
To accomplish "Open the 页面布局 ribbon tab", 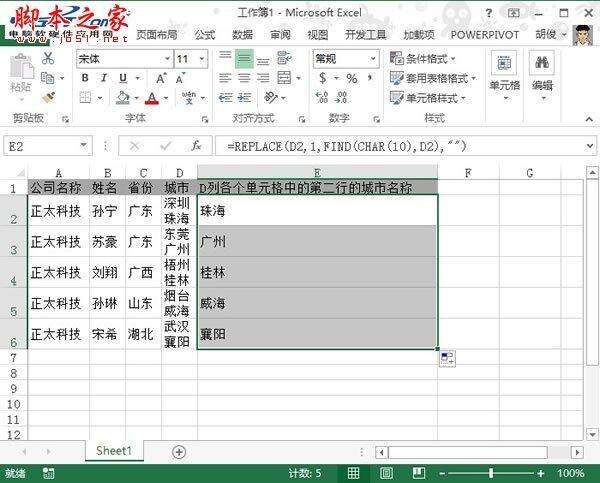I will (157, 35).
